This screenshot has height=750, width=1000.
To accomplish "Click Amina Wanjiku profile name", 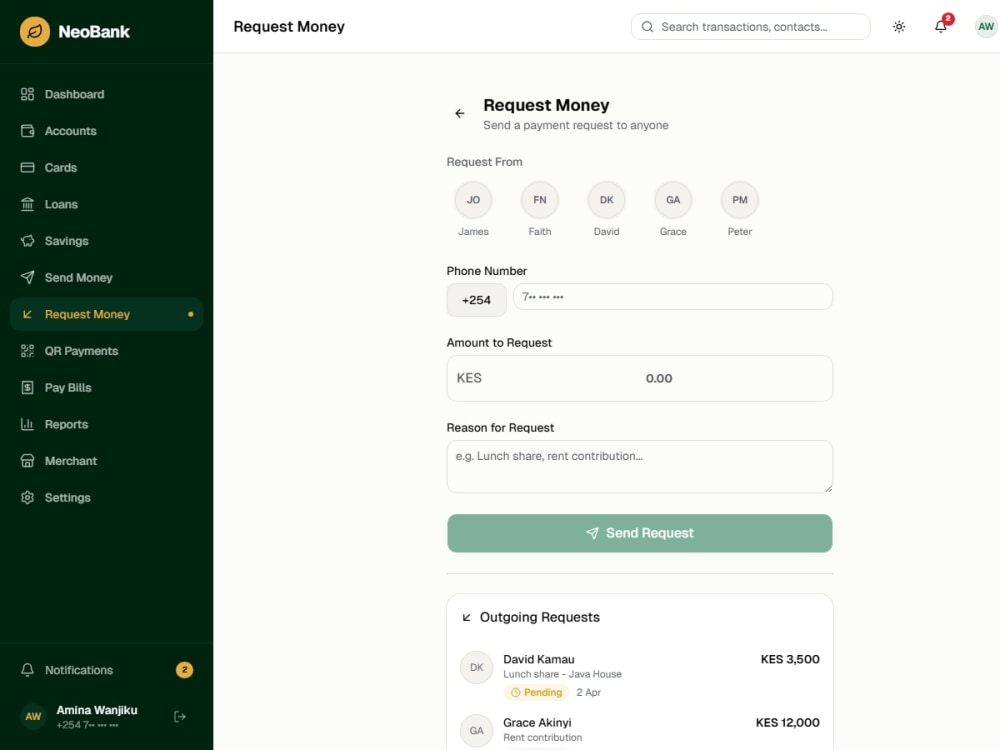I will click(97, 710).
